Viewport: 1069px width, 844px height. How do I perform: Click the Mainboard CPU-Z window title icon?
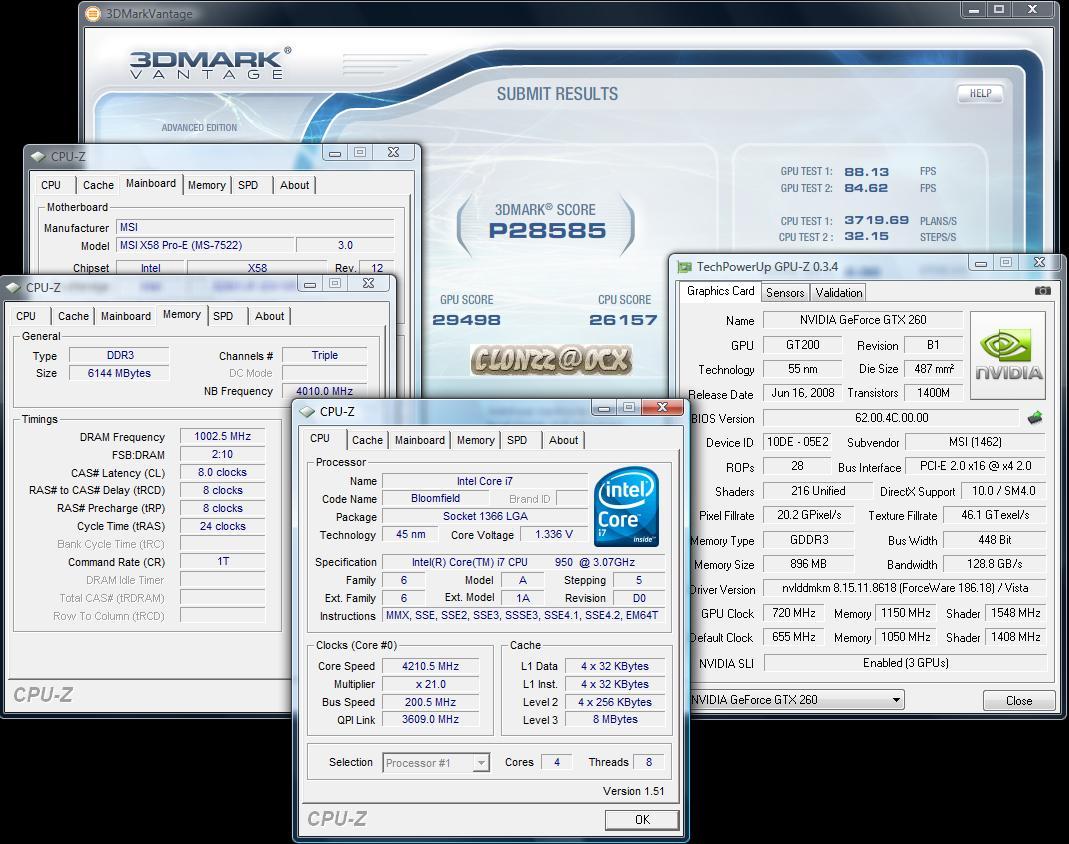[38, 156]
